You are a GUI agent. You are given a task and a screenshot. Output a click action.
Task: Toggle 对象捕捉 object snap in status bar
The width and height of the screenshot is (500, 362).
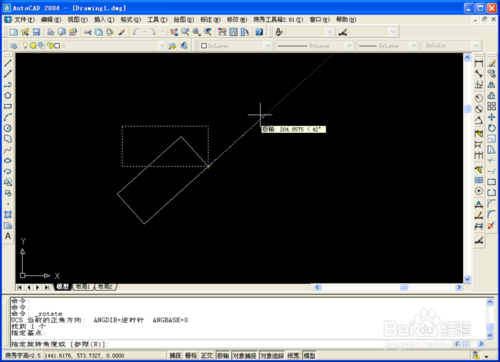pyautogui.click(x=244, y=356)
